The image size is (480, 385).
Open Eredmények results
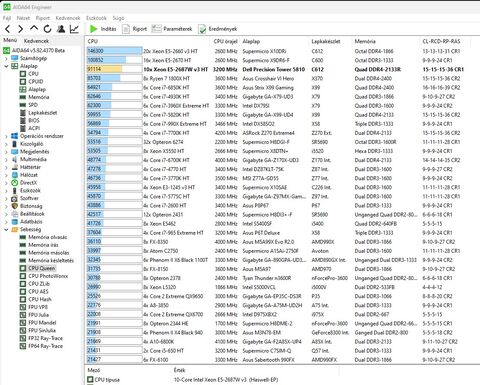click(217, 29)
